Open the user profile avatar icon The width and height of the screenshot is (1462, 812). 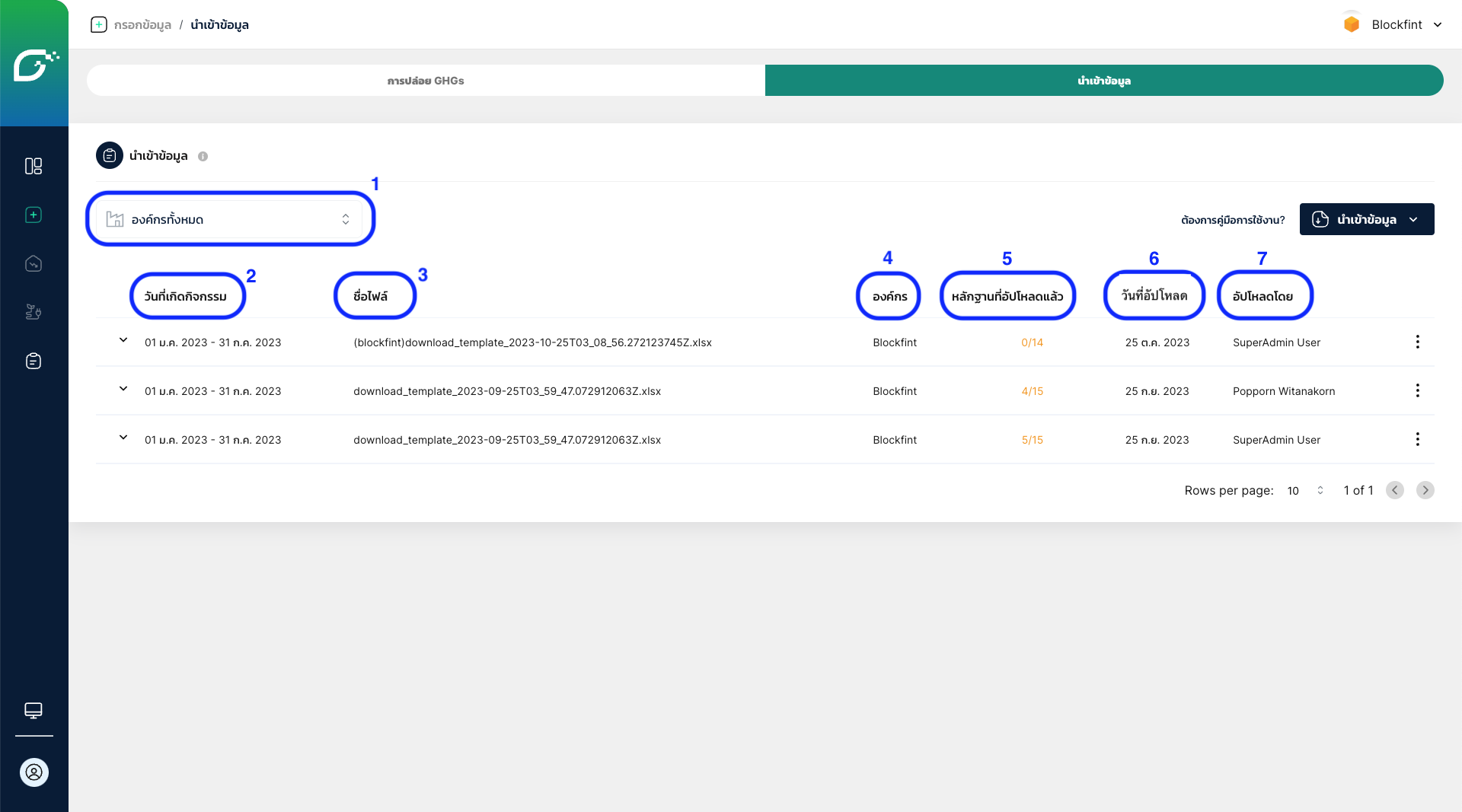click(34, 772)
